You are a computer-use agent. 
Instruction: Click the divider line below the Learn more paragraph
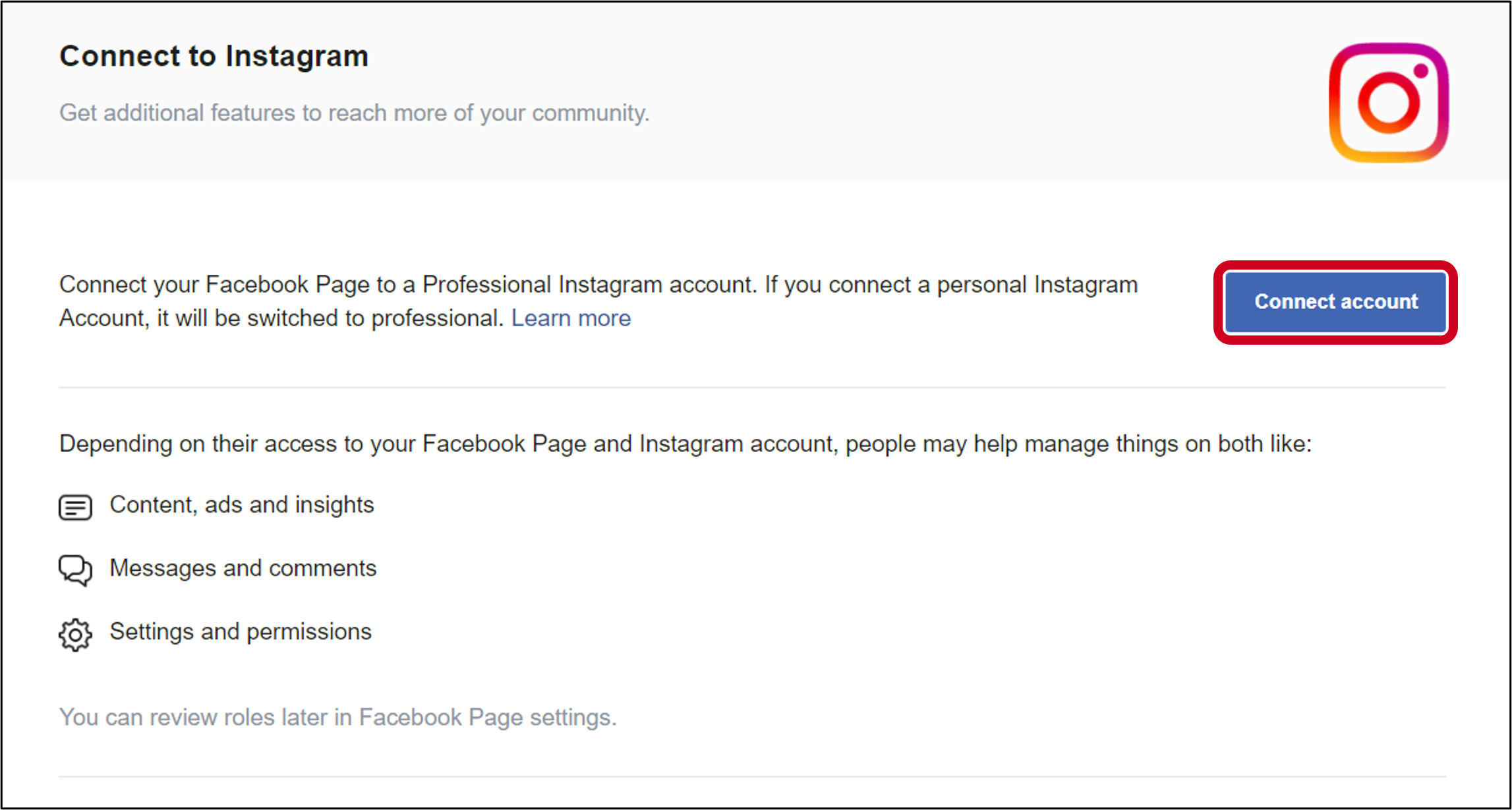(x=752, y=388)
